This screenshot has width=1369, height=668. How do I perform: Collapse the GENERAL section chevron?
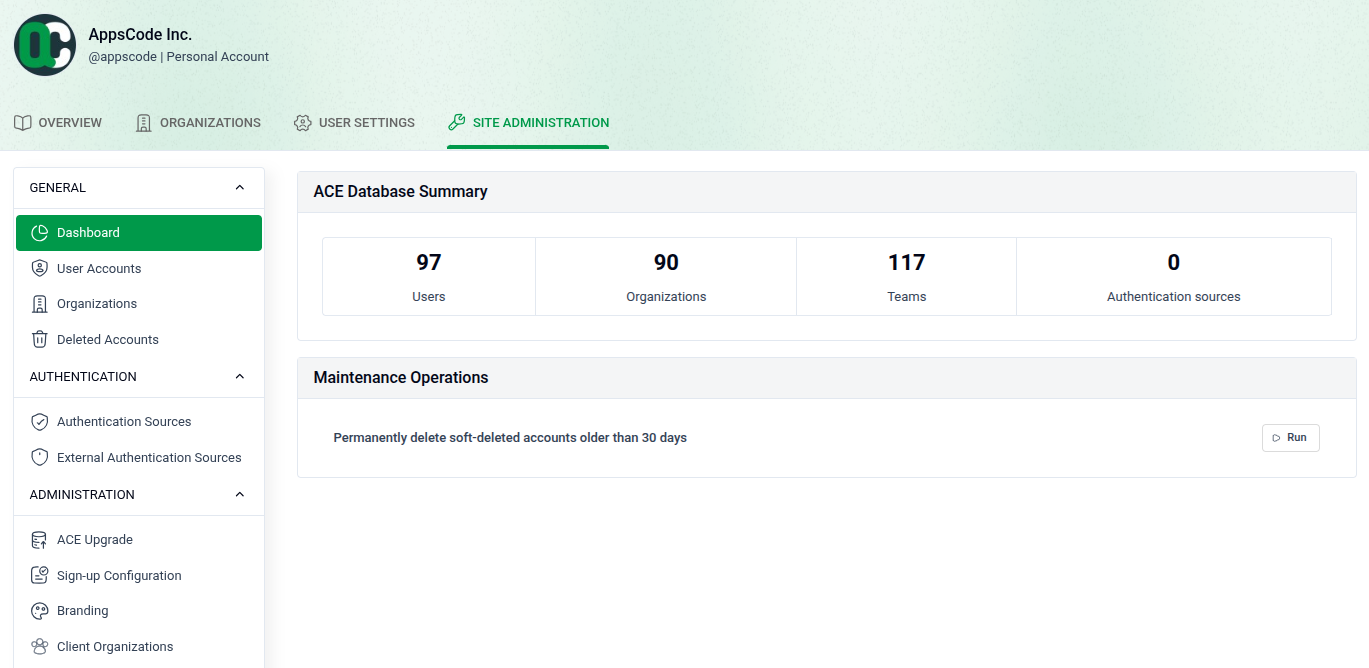239,187
